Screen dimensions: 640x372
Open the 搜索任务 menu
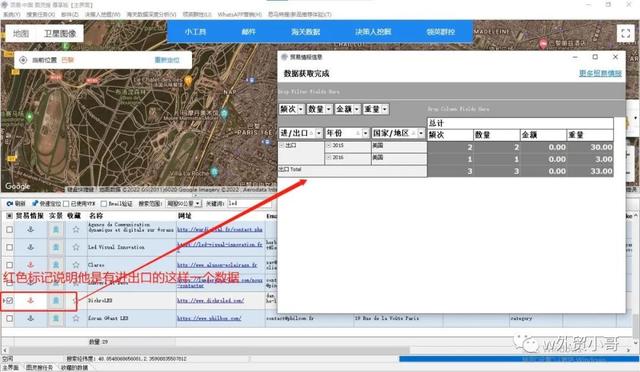coord(40,14)
